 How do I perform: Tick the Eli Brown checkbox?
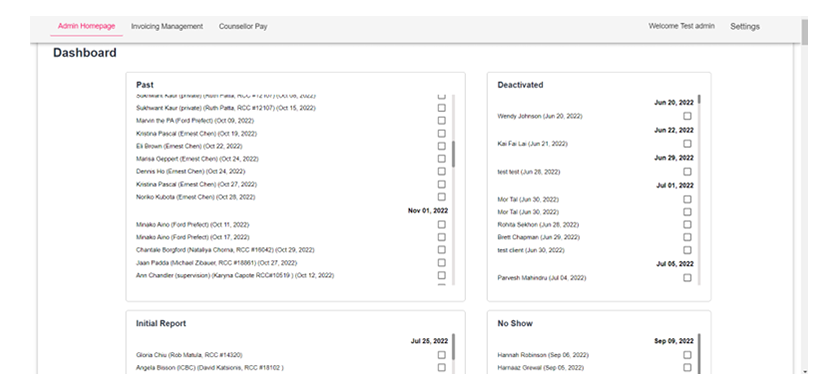tap(441, 146)
